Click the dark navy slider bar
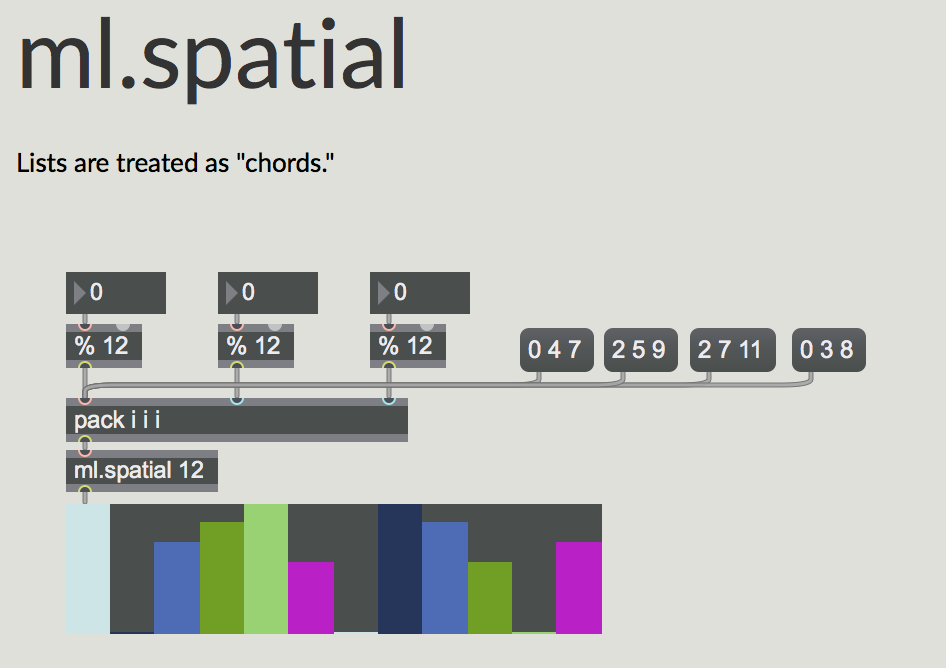Screen dimensions: 946x668 (x=399, y=570)
